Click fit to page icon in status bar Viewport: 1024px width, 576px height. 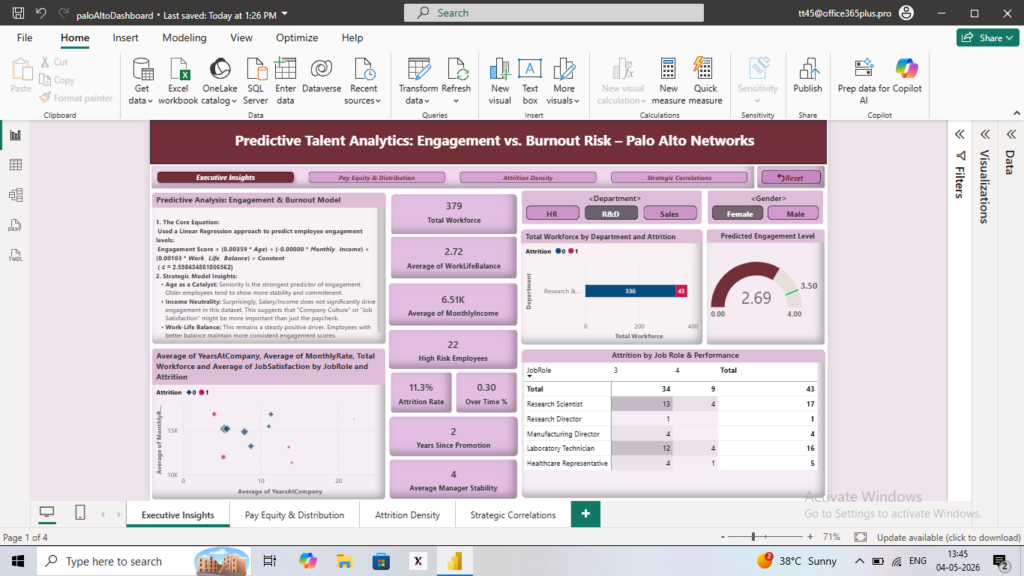click(x=861, y=537)
